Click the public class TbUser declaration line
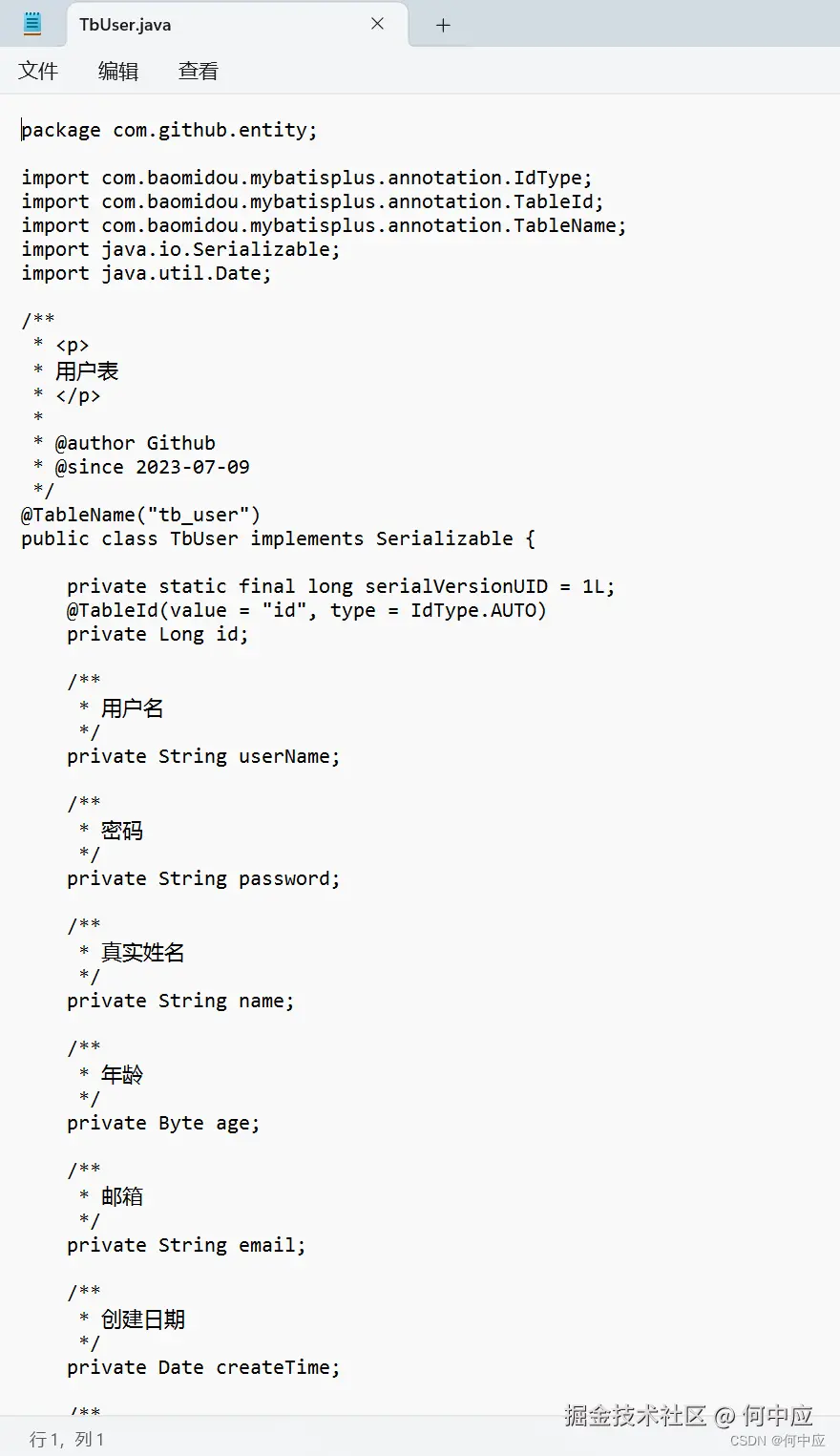Screen dimensions: 840x1456 click(278, 538)
